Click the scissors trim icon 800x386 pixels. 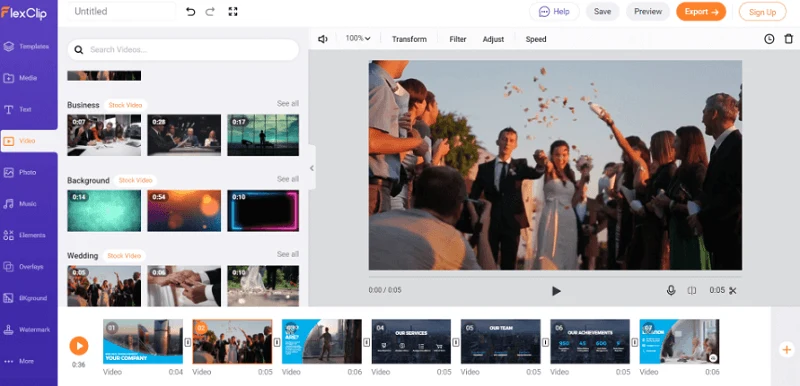click(x=733, y=291)
